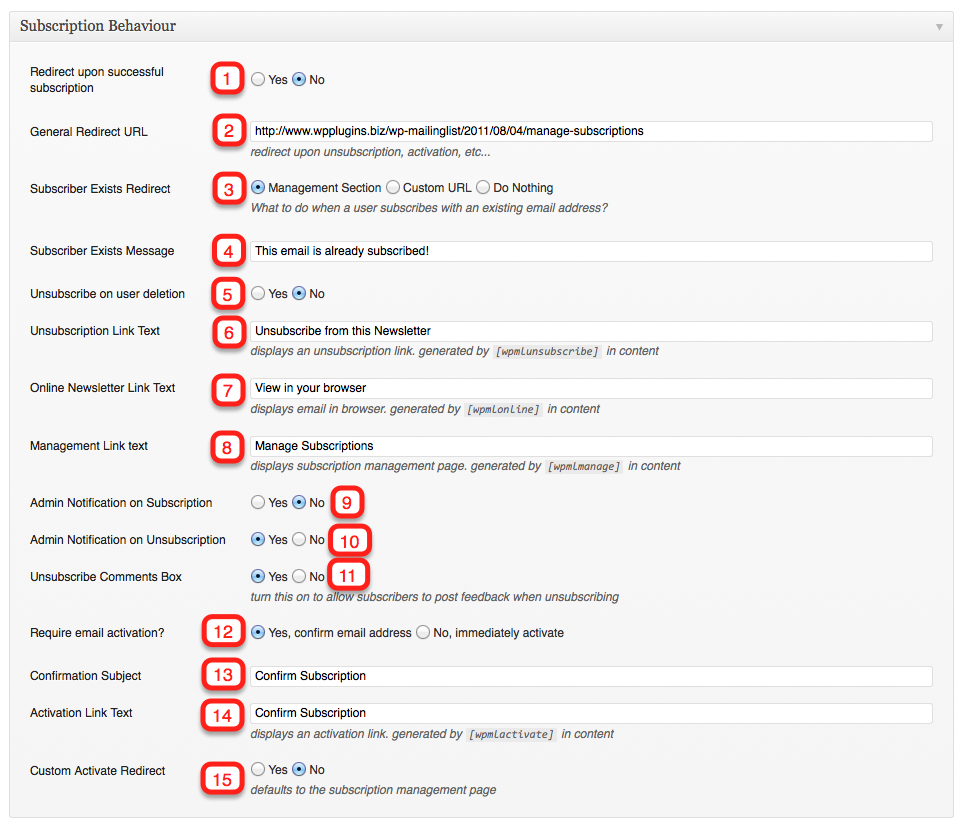The width and height of the screenshot is (966, 830).
Task: Click the Unsubscription Link Text field
Action: 591,331
